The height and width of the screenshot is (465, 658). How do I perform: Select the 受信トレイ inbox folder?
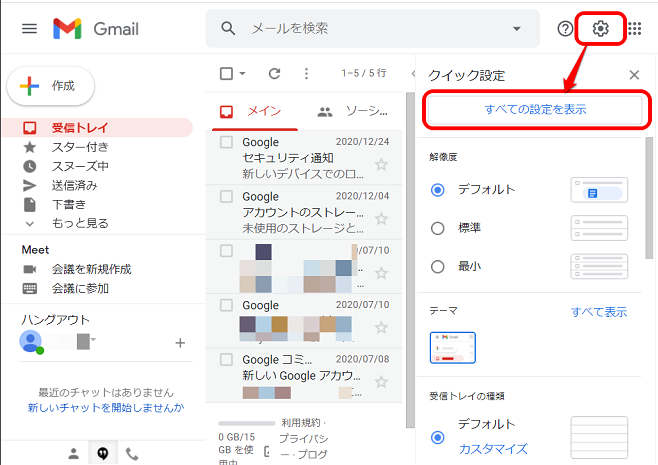[97, 128]
